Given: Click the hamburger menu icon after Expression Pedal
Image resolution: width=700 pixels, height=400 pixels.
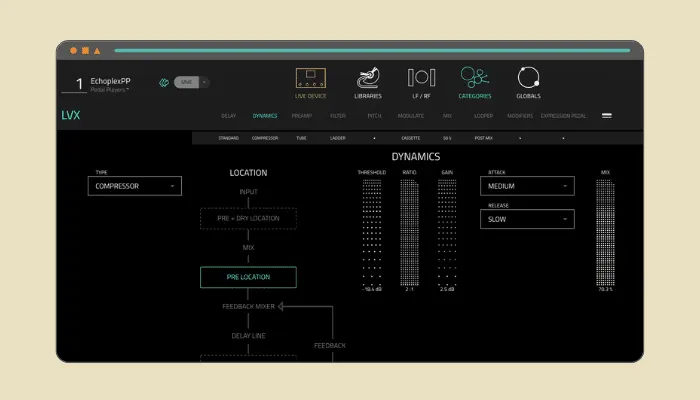Looking at the screenshot, I should tap(607, 116).
